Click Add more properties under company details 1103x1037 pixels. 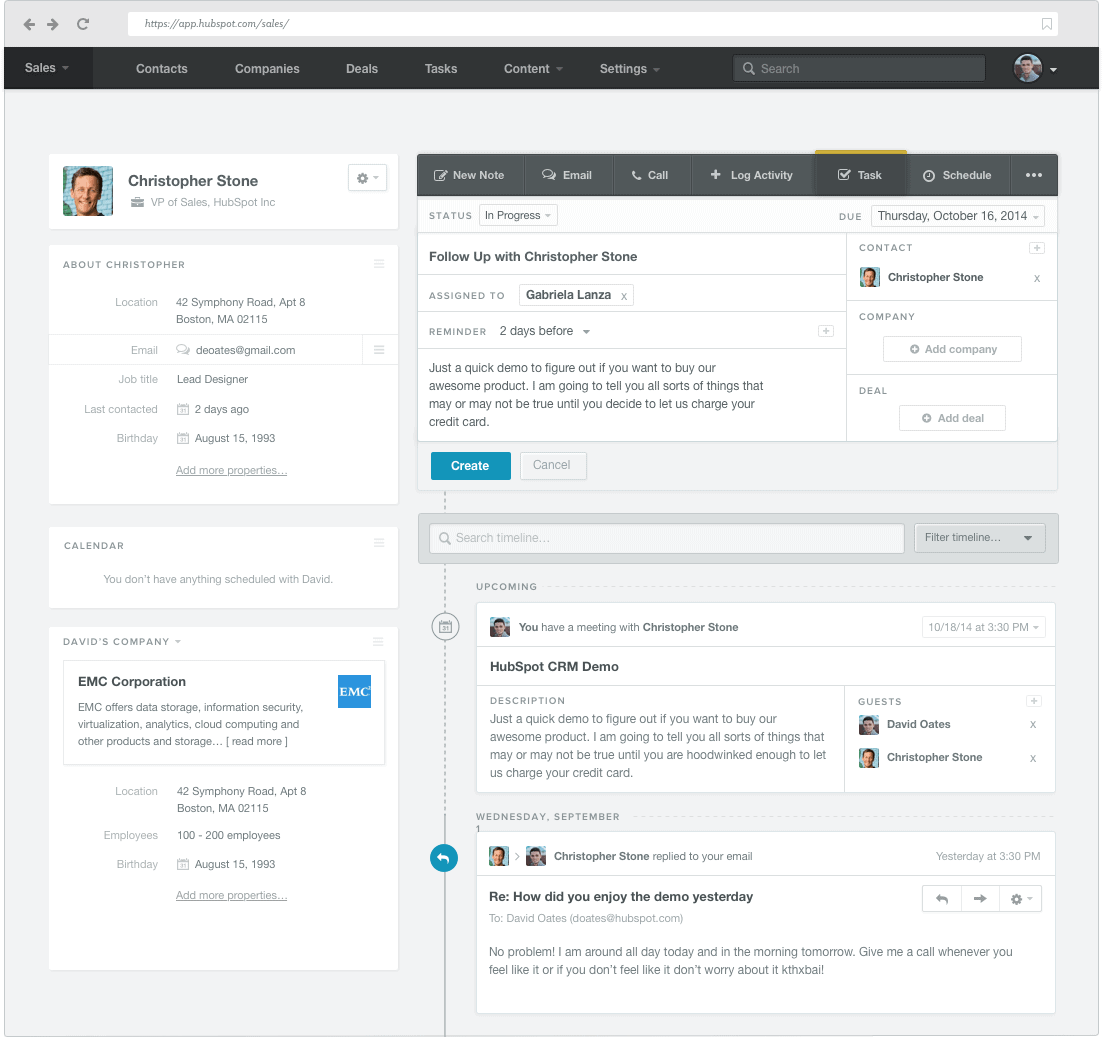(x=231, y=895)
